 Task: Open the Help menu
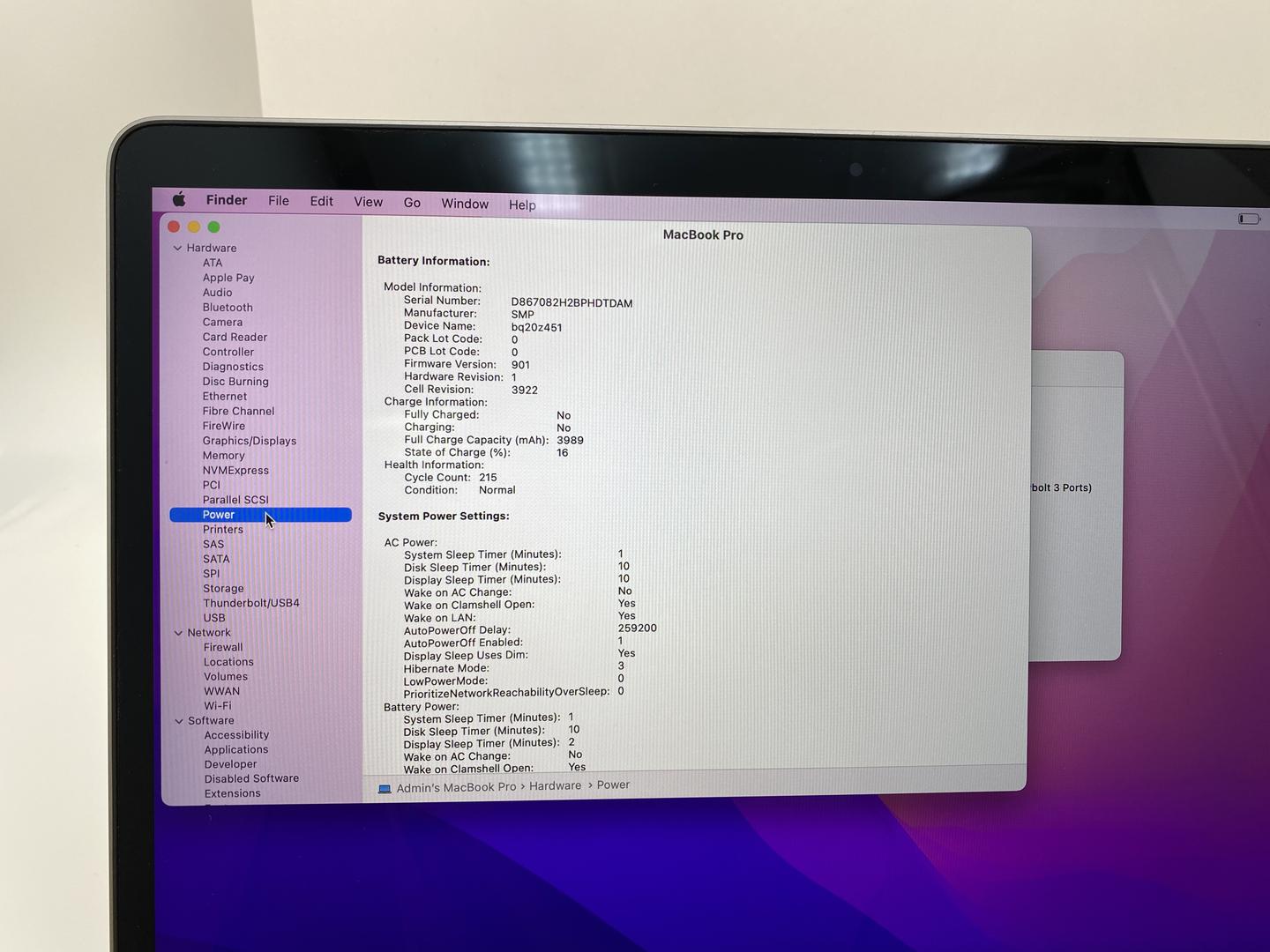pos(522,205)
